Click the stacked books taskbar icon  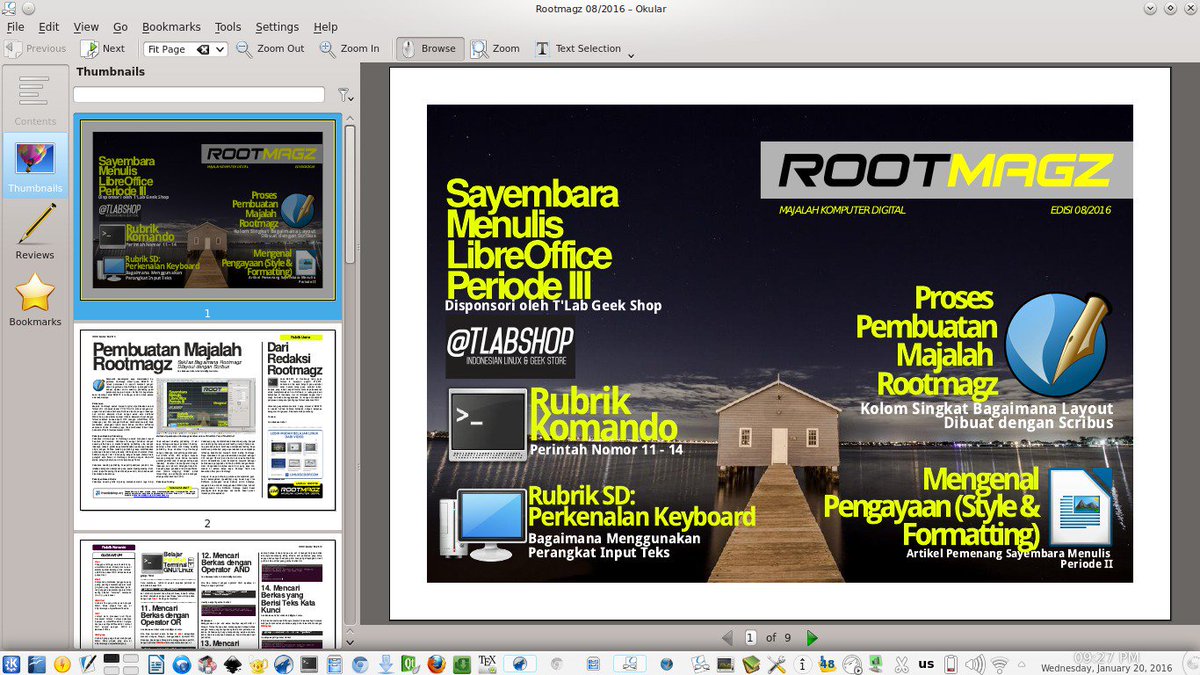pos(750,664)
